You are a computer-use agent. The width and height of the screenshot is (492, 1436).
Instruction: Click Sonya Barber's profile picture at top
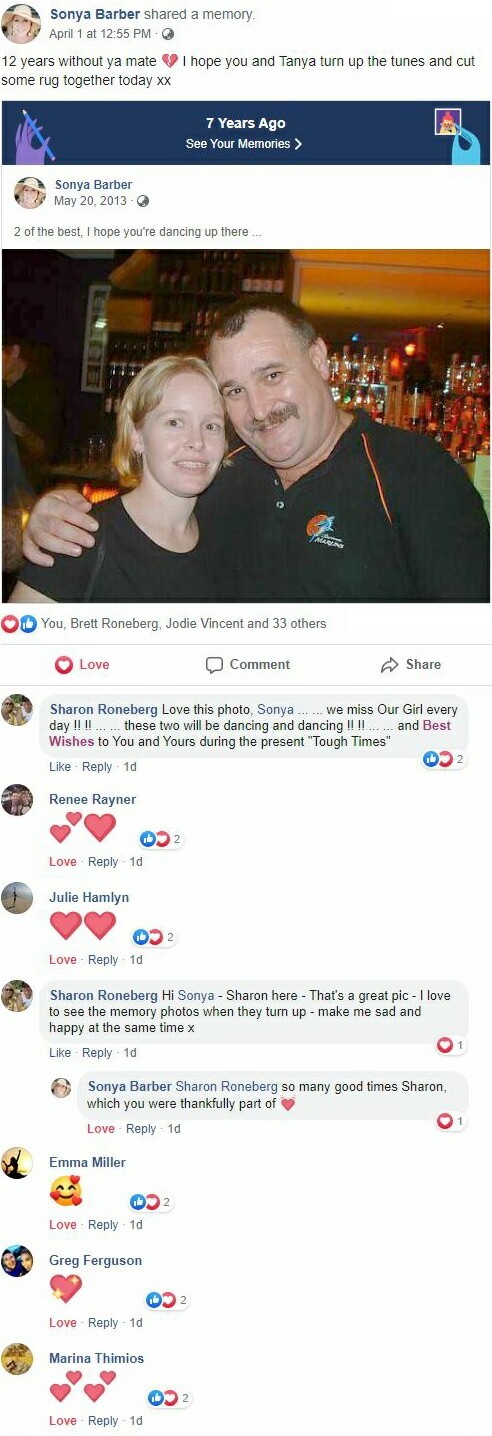coord(21,23)
